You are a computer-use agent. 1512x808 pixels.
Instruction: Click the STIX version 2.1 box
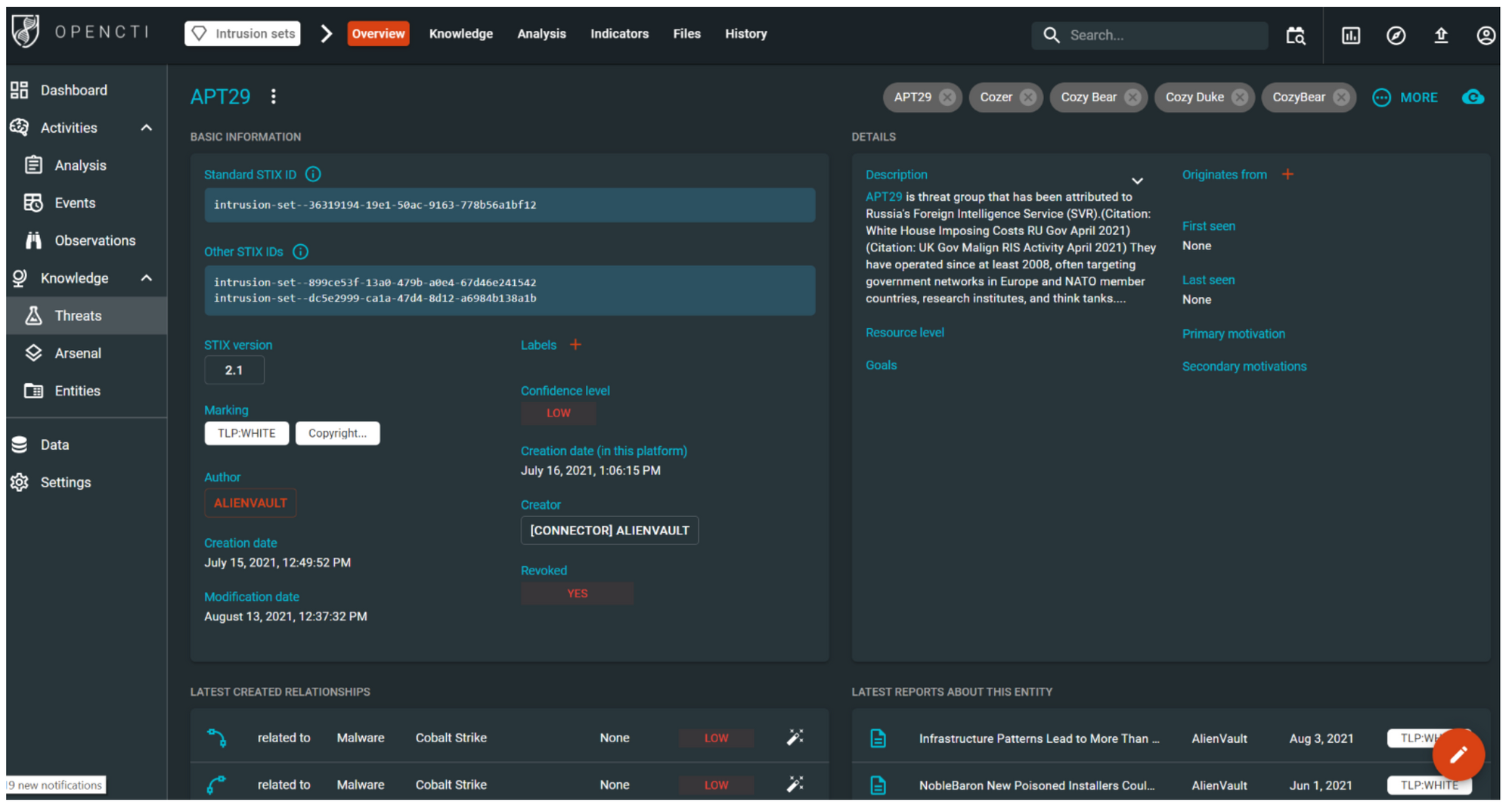coord(234,370)
